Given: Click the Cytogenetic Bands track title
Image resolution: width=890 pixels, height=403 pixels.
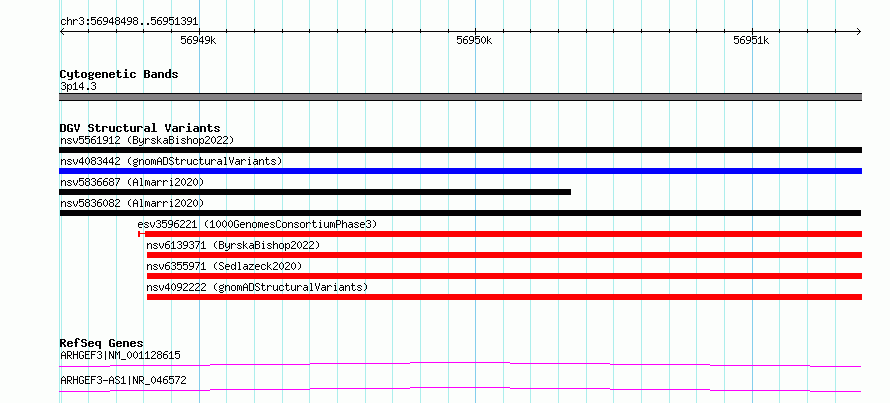Looking at the screenshot, I should tap(119, 74).
